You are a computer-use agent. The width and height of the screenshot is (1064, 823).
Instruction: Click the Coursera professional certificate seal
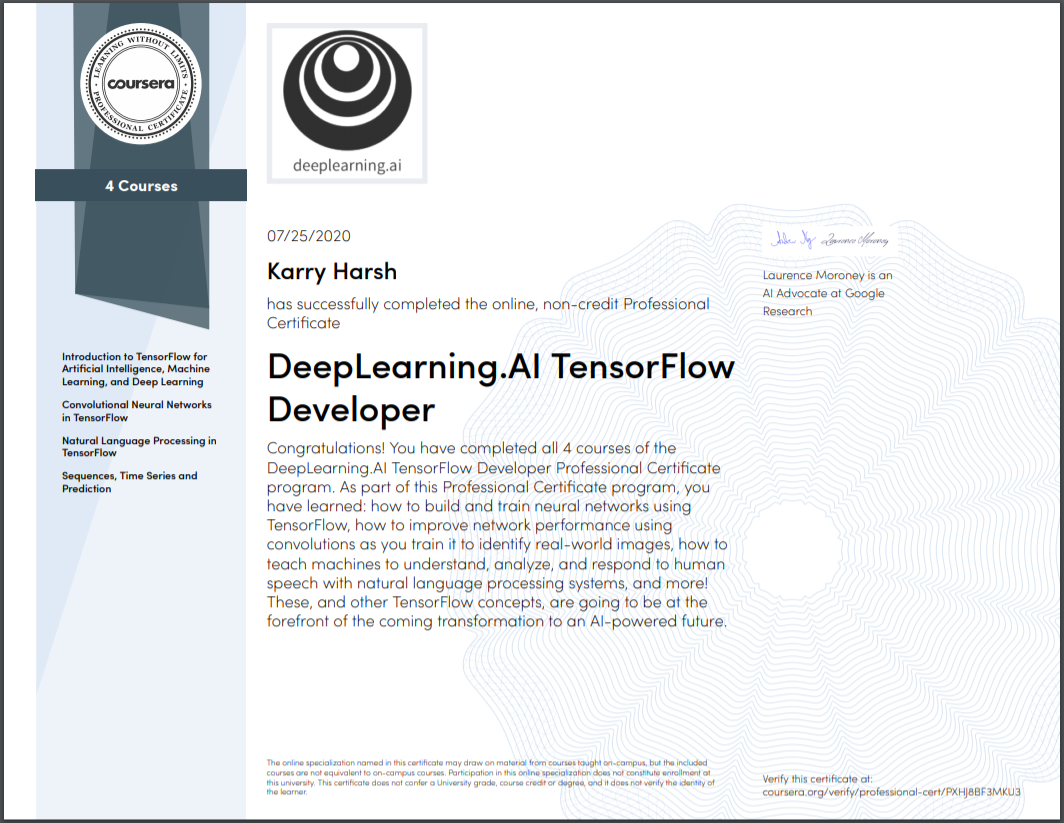pos(140,84)
